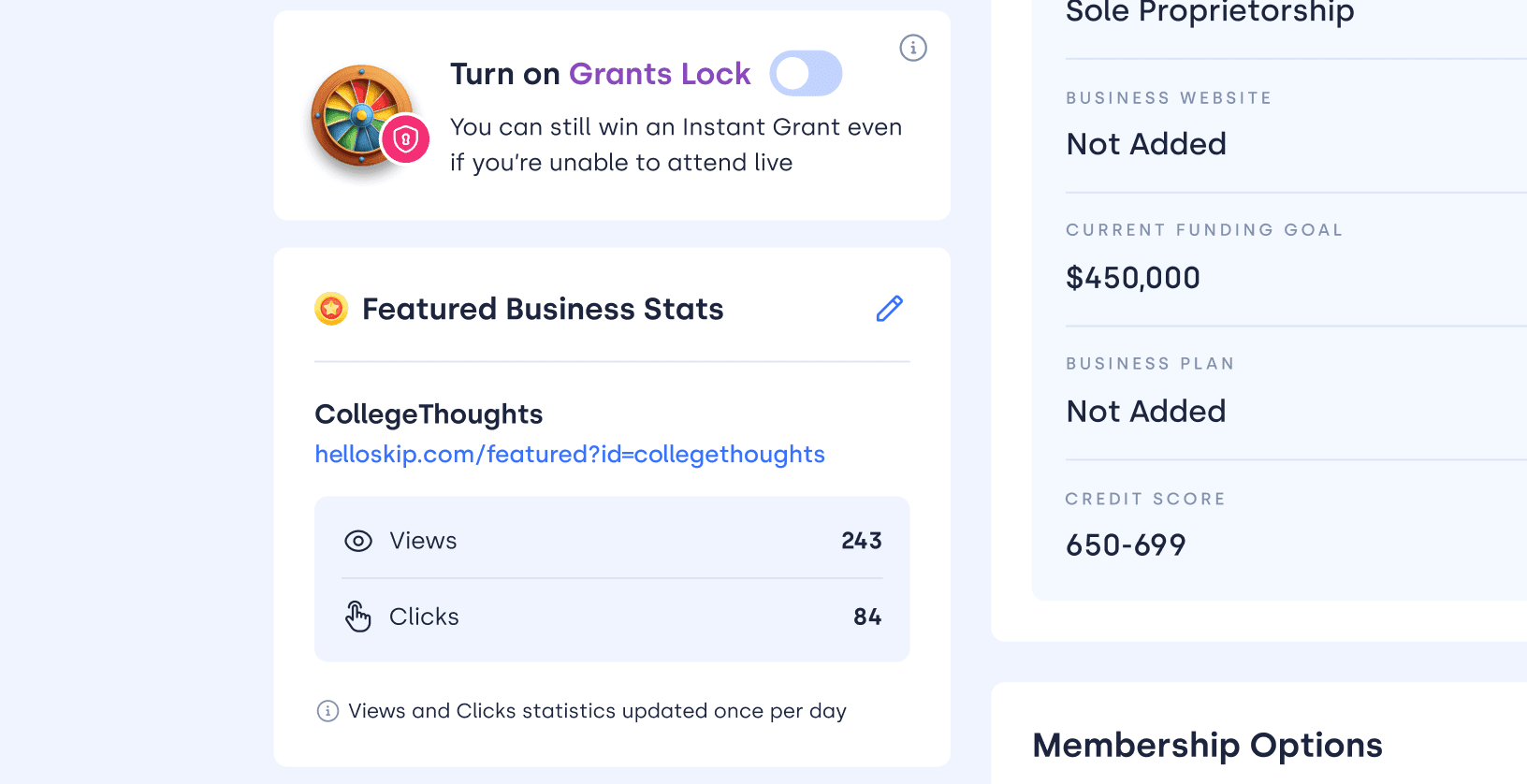1527x784 pixels.
Task: Click the Grants Lock purple text
Action: pos(660,73)
